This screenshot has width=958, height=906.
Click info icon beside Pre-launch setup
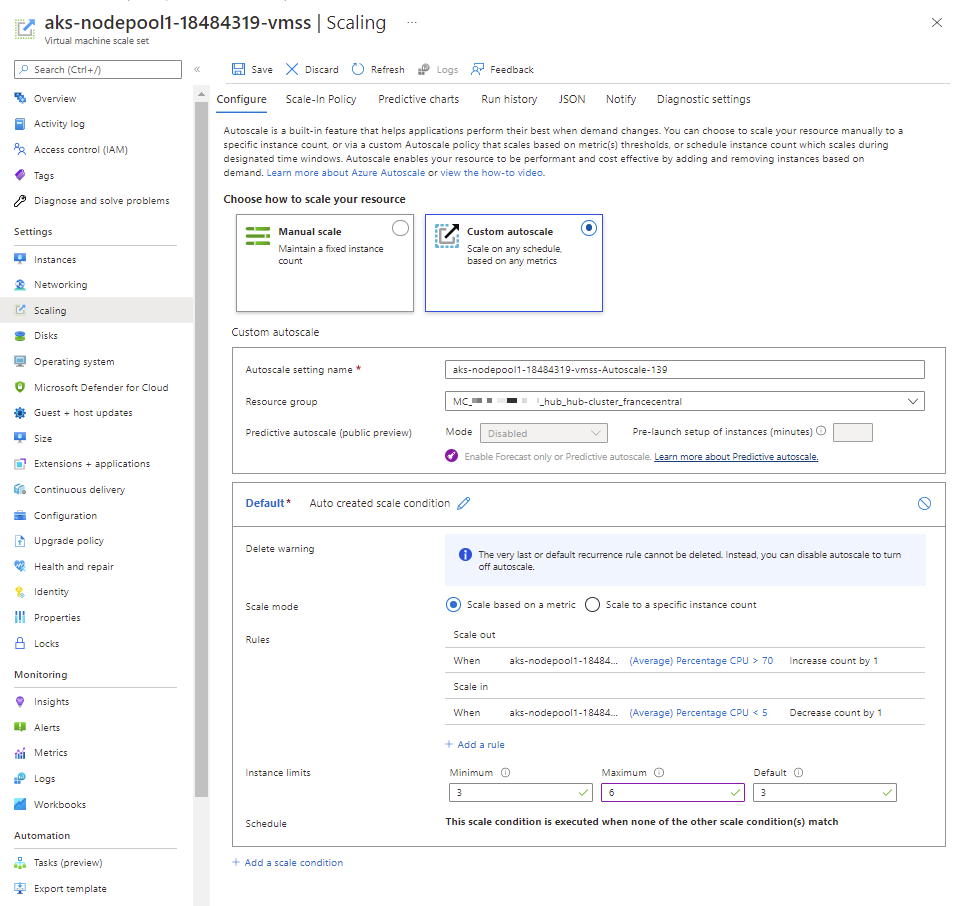[821, 431]
